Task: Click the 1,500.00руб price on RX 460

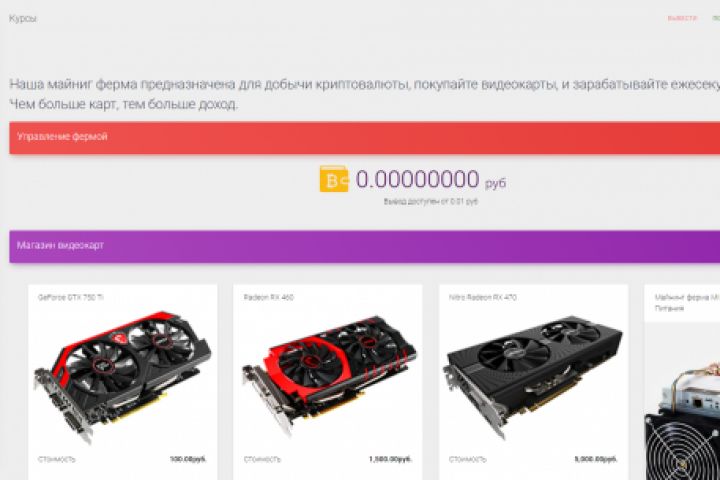Action: pyautogui.click(x=390, y=459)
